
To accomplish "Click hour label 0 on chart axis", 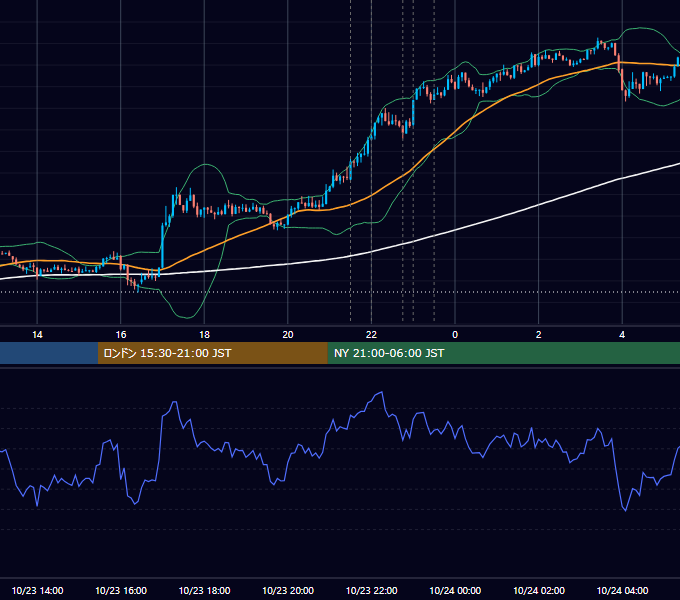I will (455, 335).
